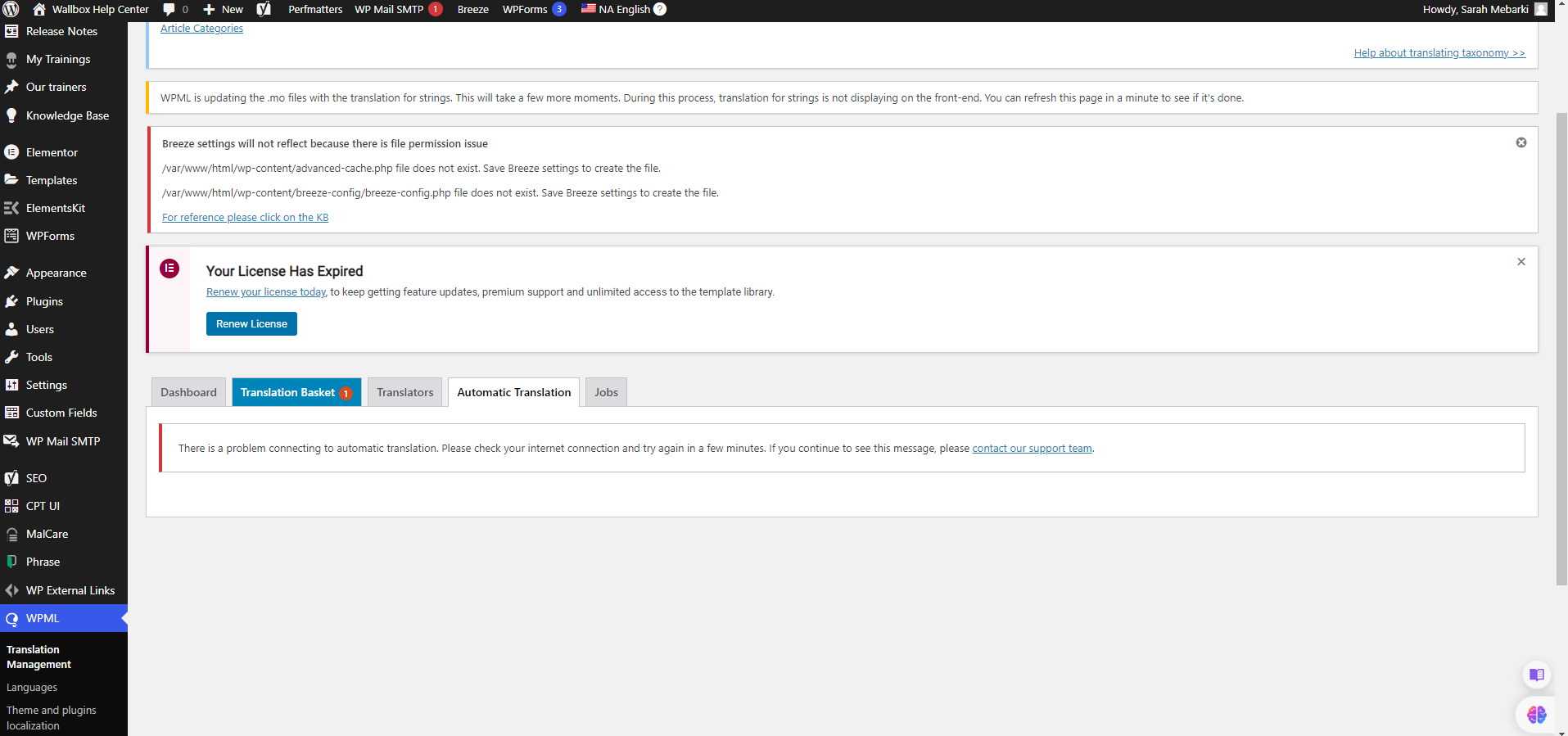
Task: Close the License Has Expired notice
Action: pyautogui.click(x=1521, y=262)
